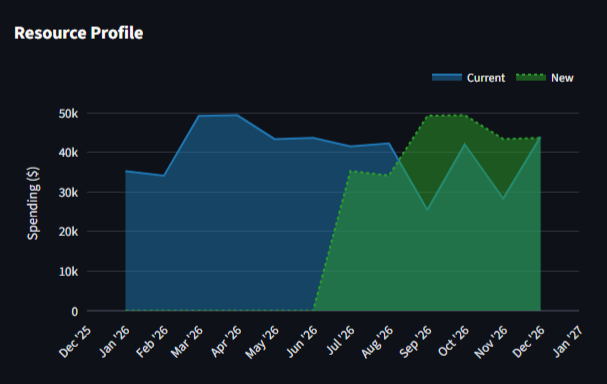Click the green dashed New legend swatch
The height and width of the screenshot is (384, 607).
[531, 77]
